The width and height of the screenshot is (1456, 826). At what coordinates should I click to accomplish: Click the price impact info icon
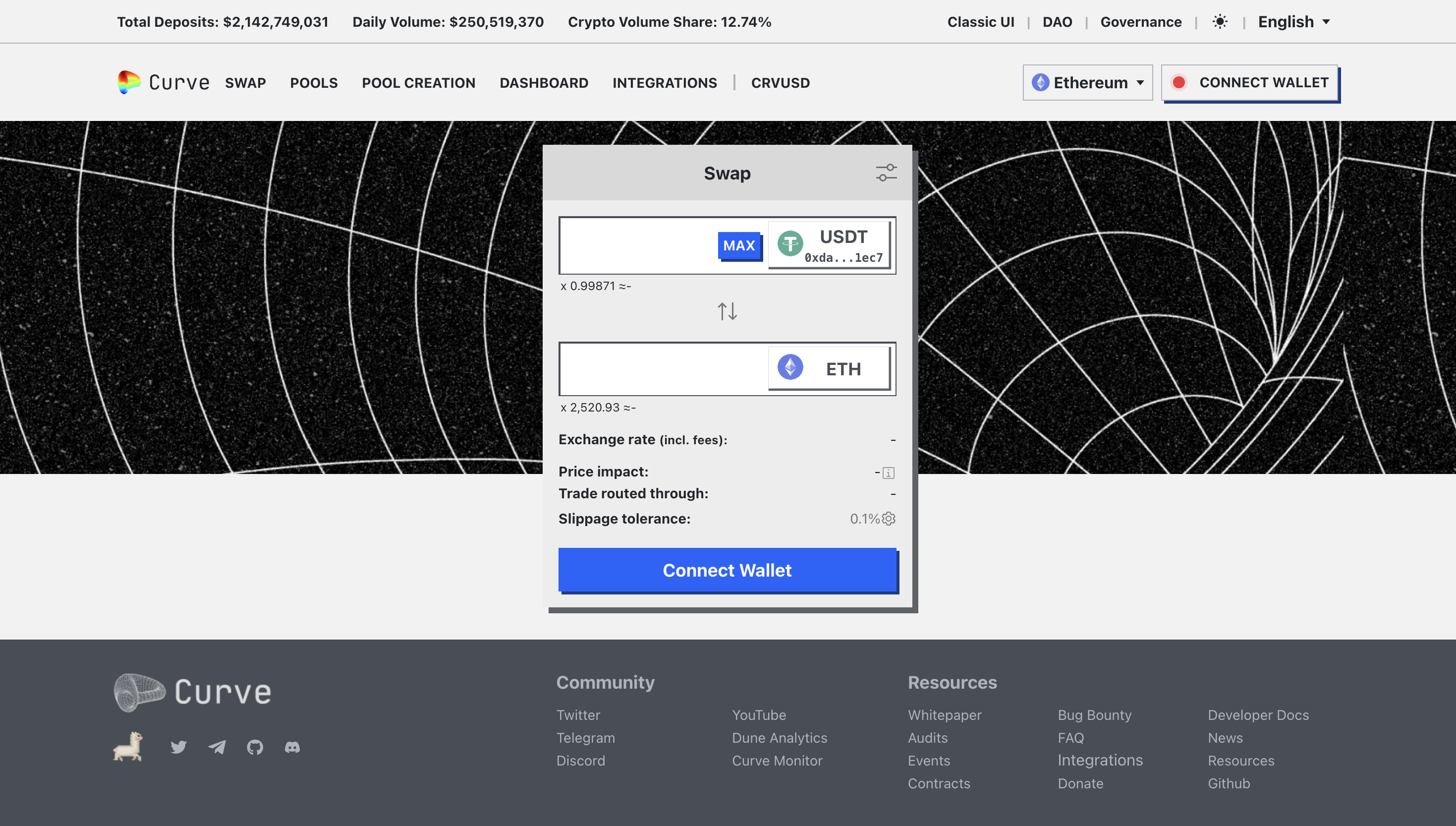[x=889, y=472]
